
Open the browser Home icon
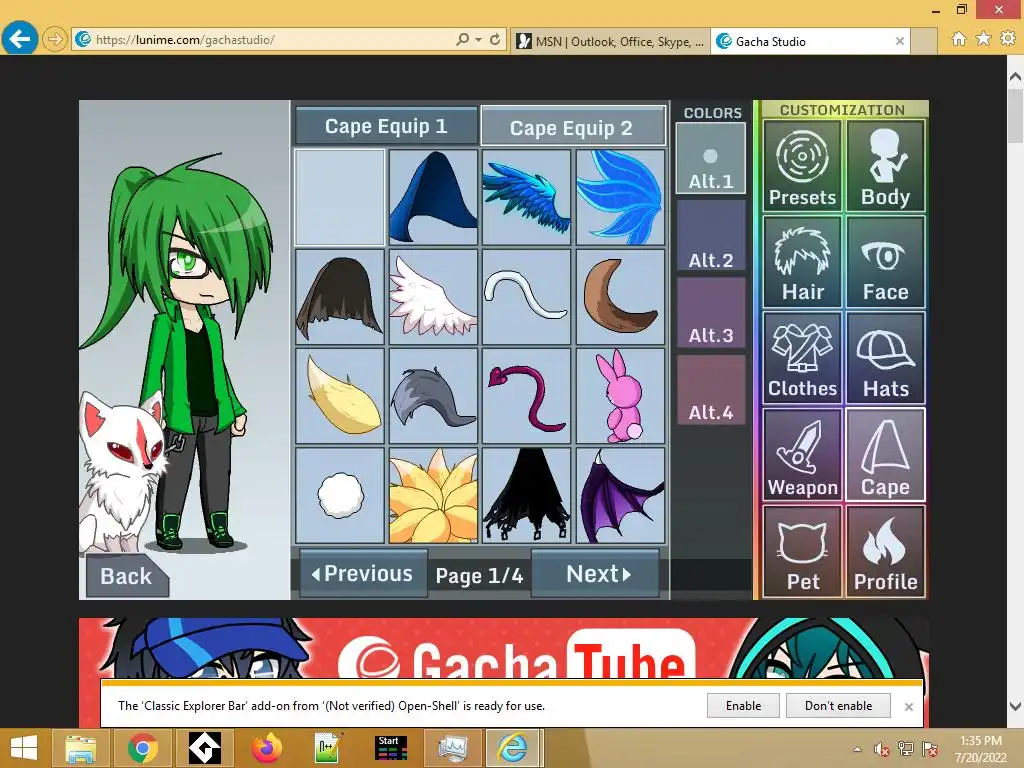[x=959, y=39]
